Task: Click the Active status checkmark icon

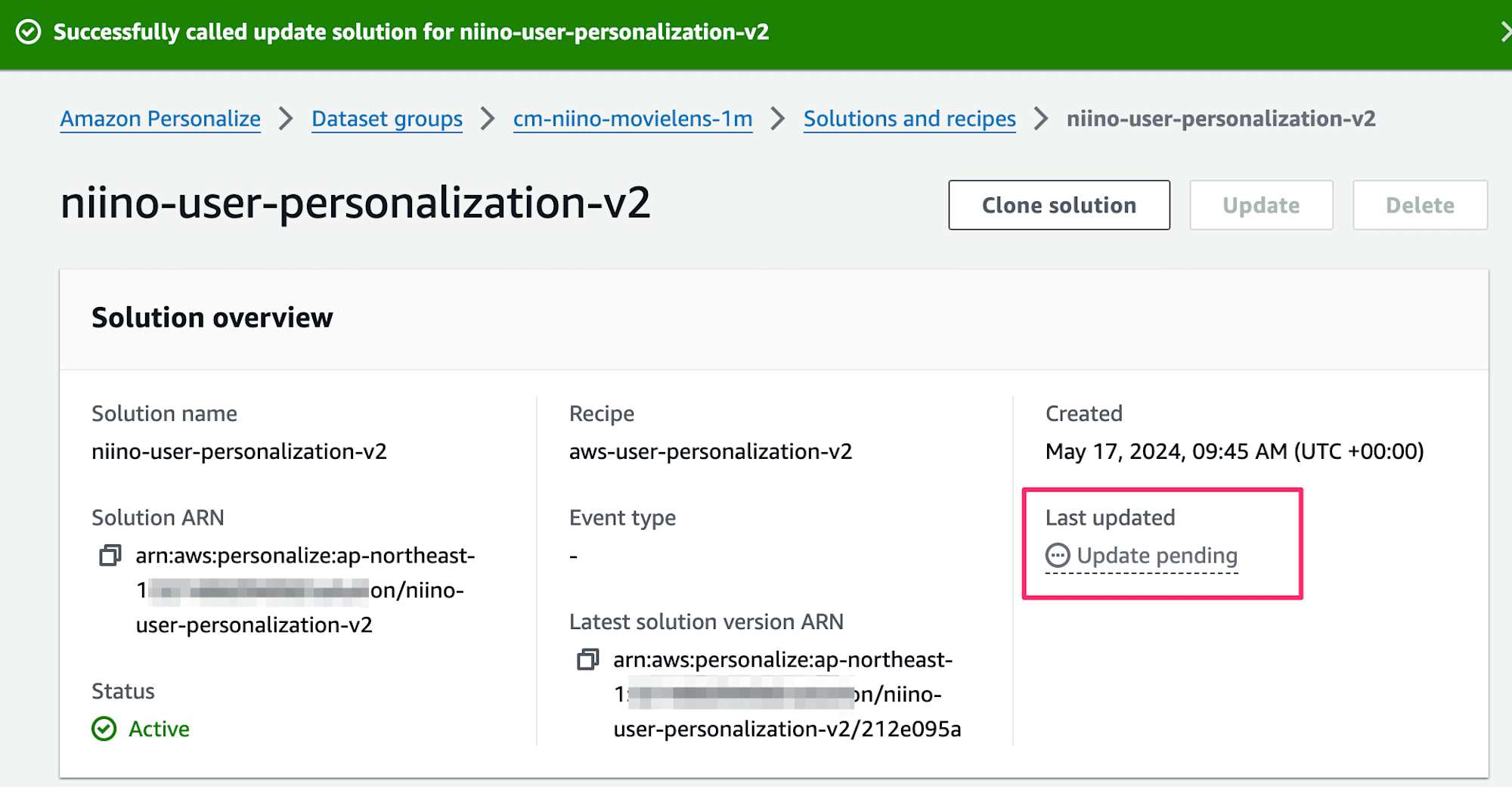Action: coord(104,729)
